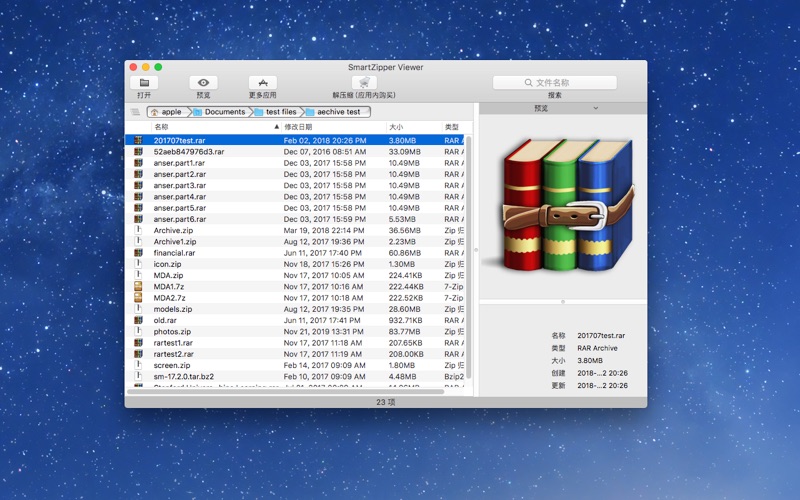Click the RAR icon beside rartest1.rar

click(138, 343)
